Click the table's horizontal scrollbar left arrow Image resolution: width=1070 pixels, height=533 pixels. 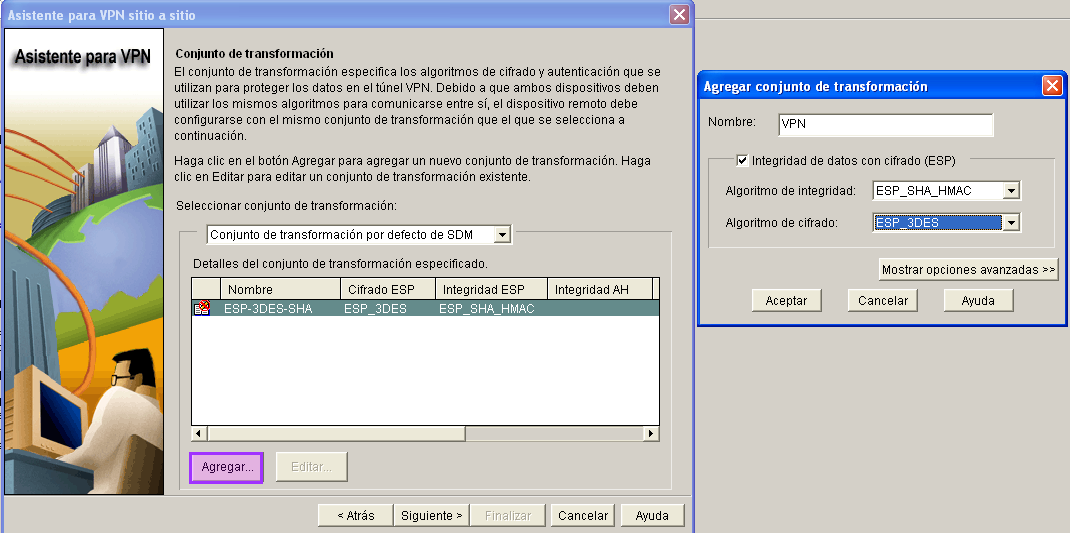[199, 433]
